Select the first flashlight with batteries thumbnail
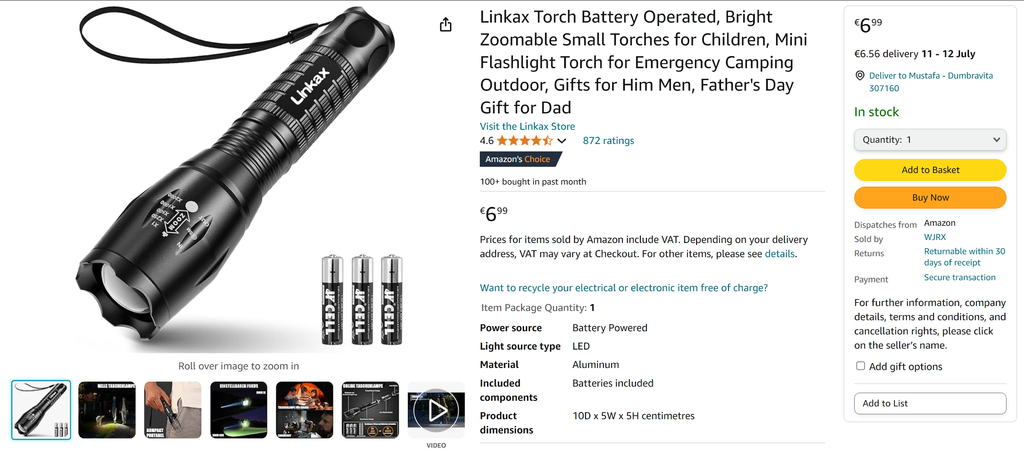1024x450 pixels. coord(41,410)
